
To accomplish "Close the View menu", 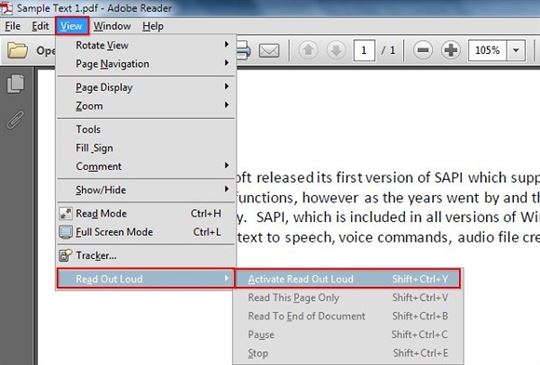I will tap(72, 26).
